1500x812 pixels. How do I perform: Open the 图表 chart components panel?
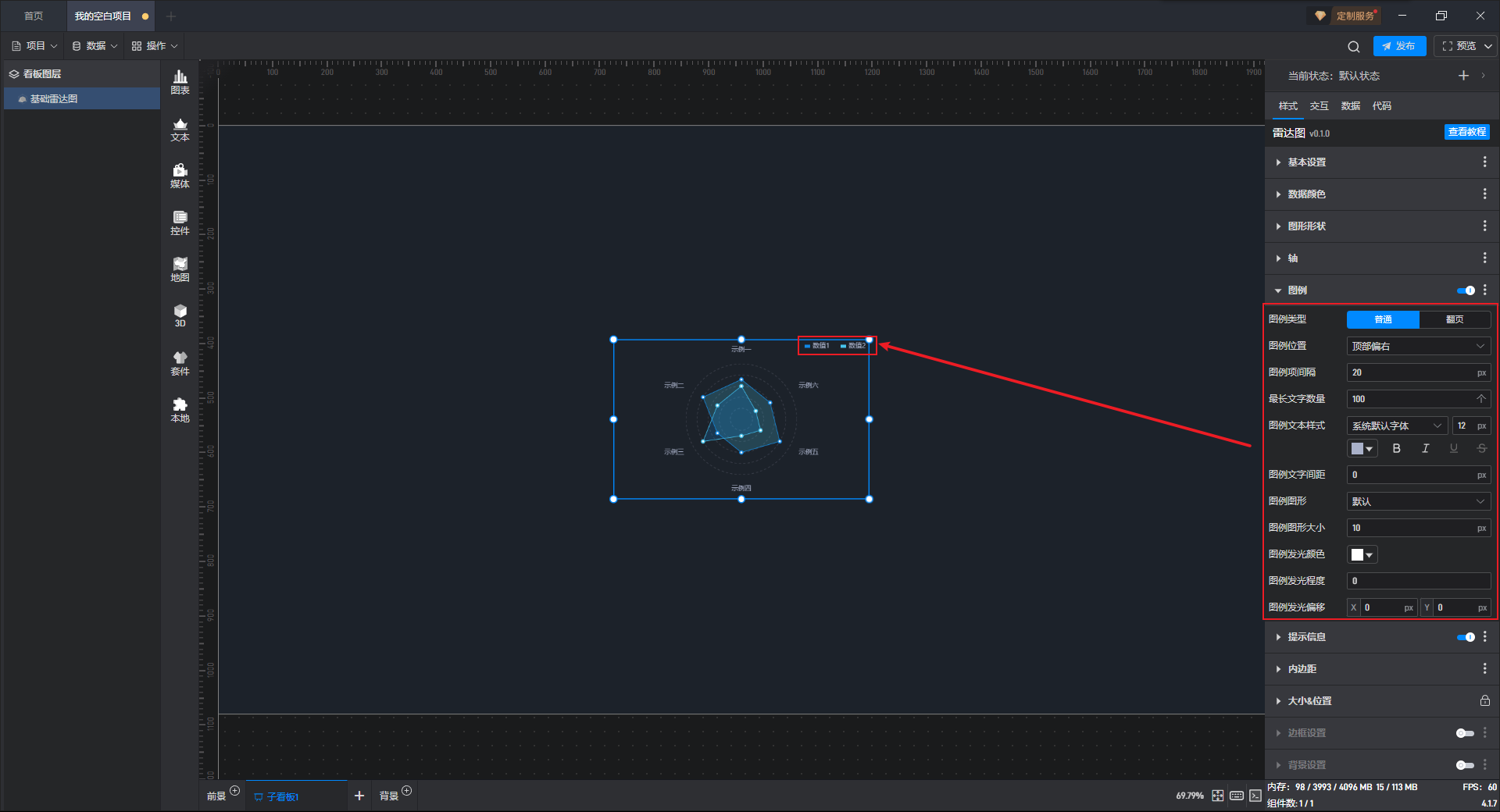click(x=180, y=82)
